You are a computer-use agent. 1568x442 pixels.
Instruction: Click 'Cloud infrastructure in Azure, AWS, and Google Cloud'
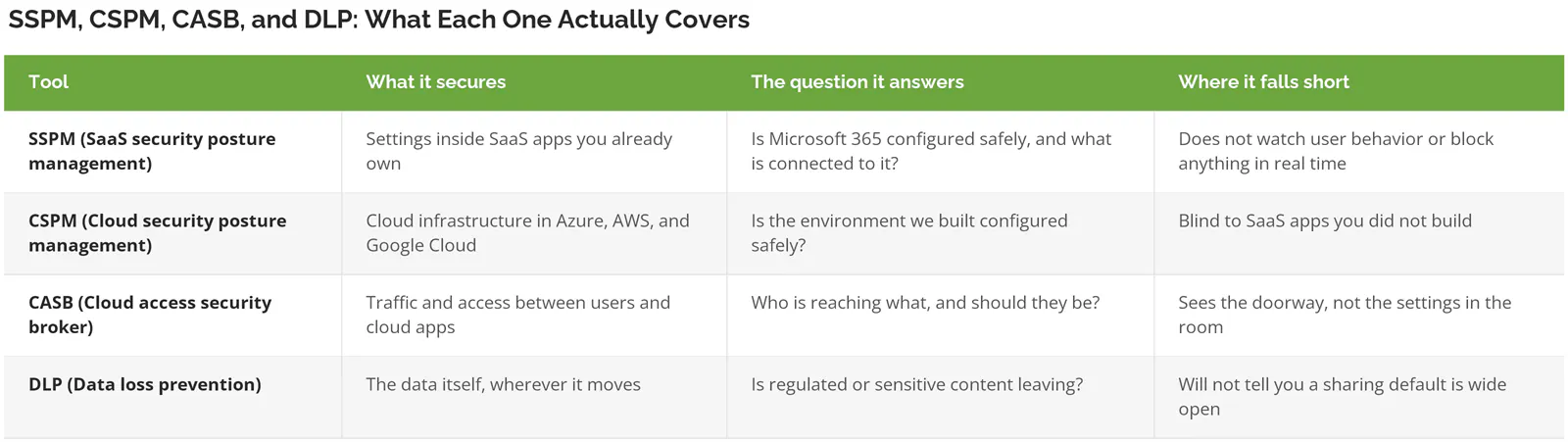527,232
